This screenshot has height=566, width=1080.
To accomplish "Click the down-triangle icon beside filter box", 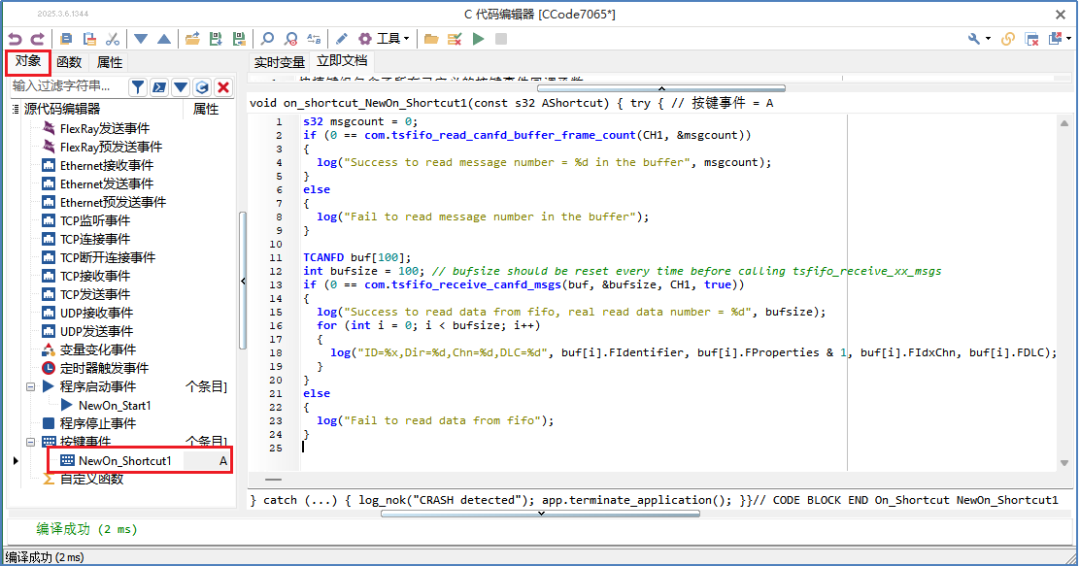I will tap(180, 87).
